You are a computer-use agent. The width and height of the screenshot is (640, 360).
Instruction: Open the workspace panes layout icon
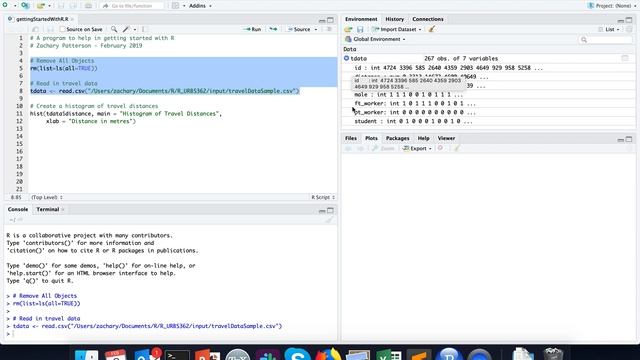pos(175,6)
